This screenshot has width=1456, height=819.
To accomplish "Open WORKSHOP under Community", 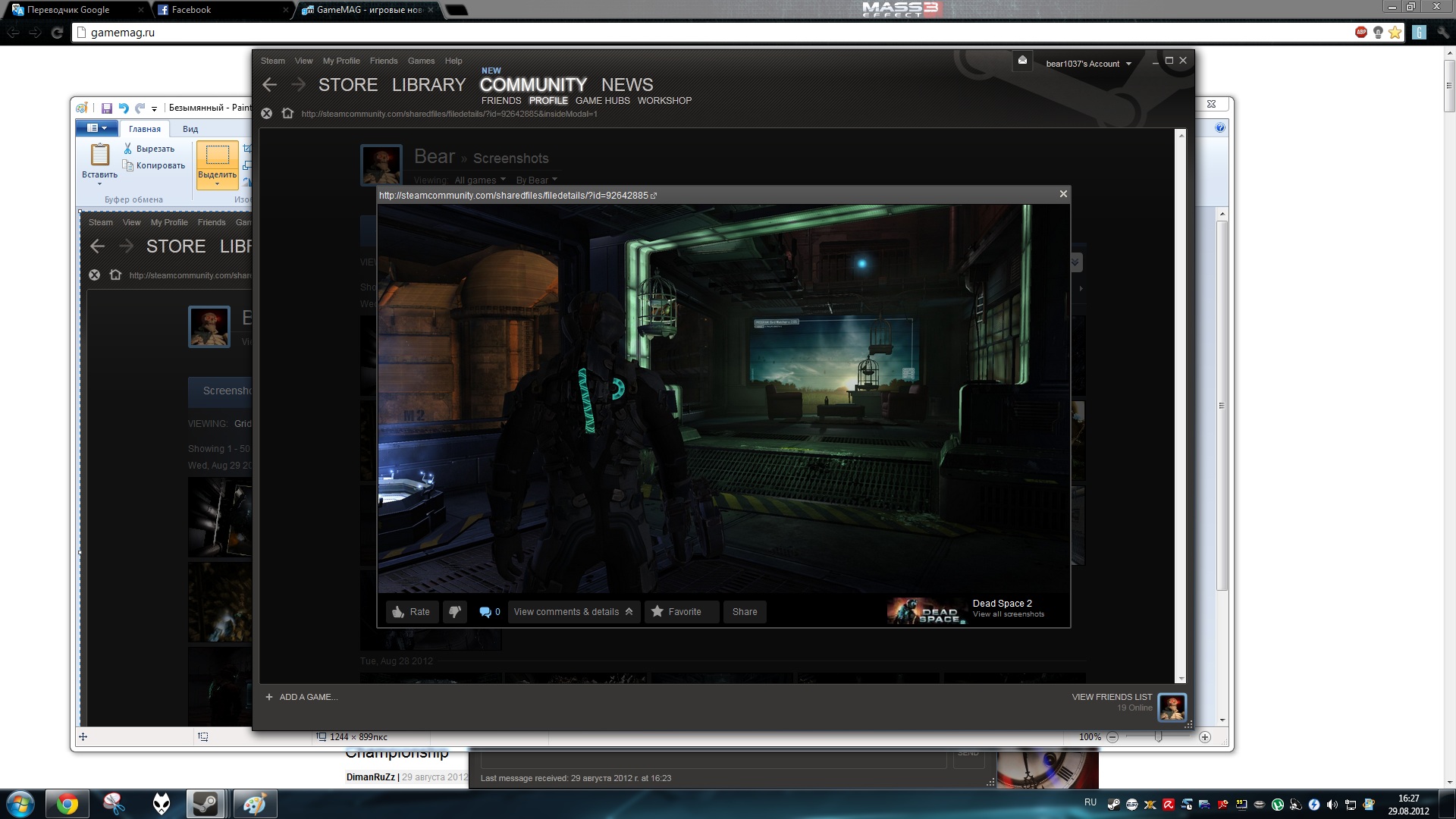I will pyautogui.click(x=664, y=101).
